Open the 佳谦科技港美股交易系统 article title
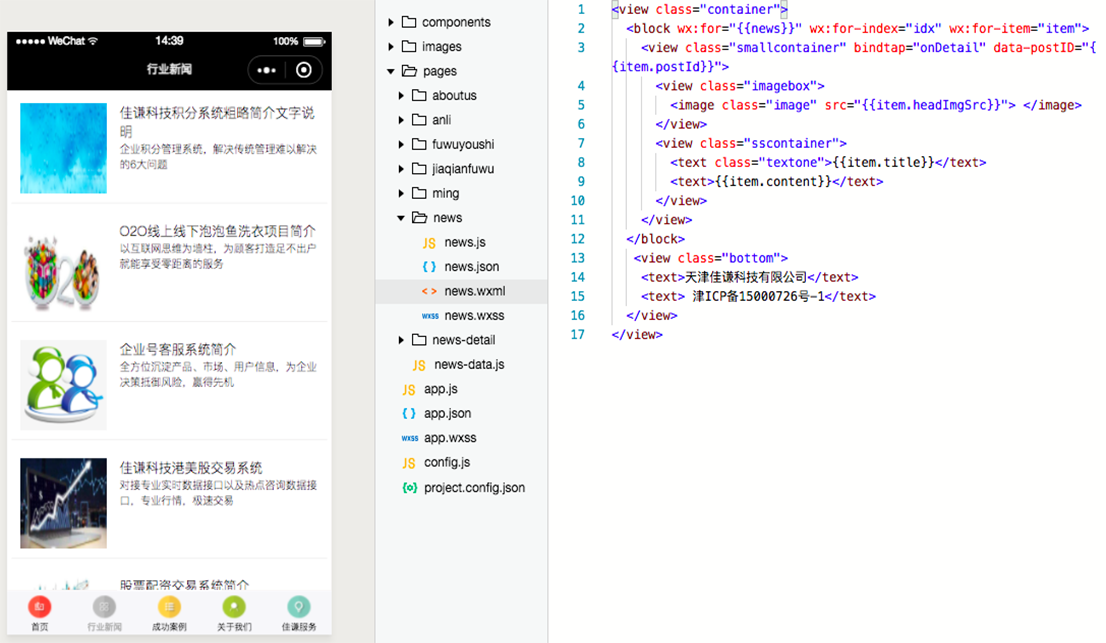Screen dimensions: 1106x643 (190, 467)
